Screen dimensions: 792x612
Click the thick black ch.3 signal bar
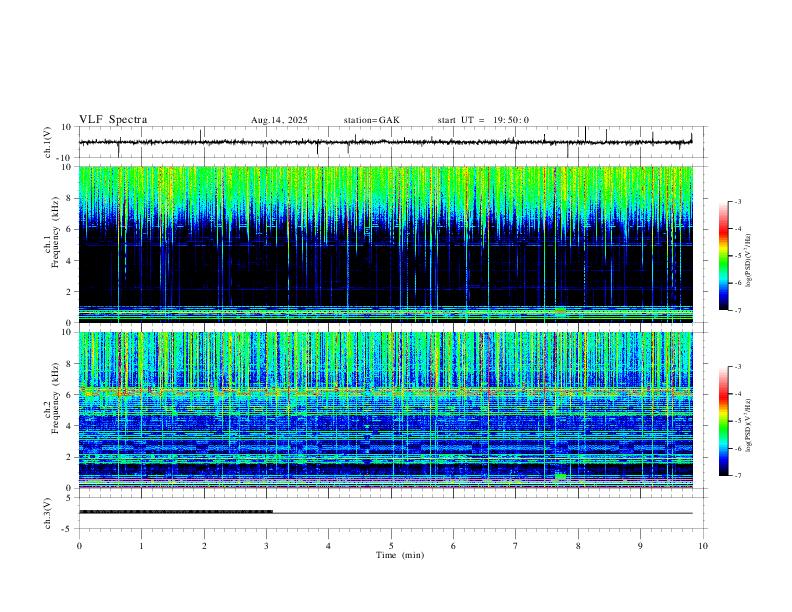coord(176,512)
